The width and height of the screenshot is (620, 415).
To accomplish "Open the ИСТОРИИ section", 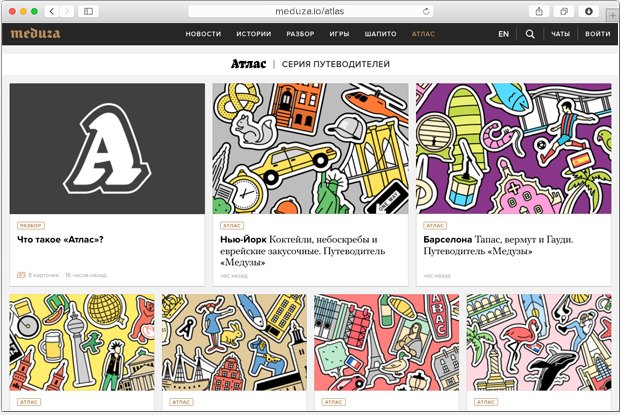I will point(254,34).
